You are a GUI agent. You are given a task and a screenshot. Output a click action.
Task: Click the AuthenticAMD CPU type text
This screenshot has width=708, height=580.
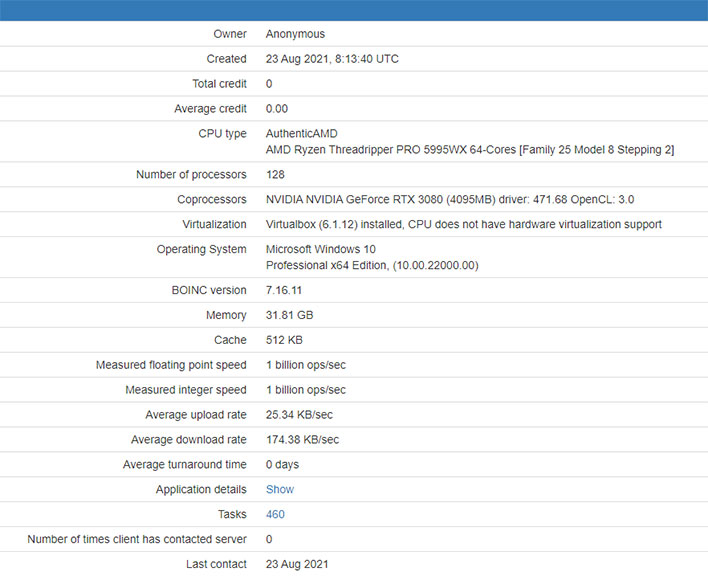(x=301, y=134)
